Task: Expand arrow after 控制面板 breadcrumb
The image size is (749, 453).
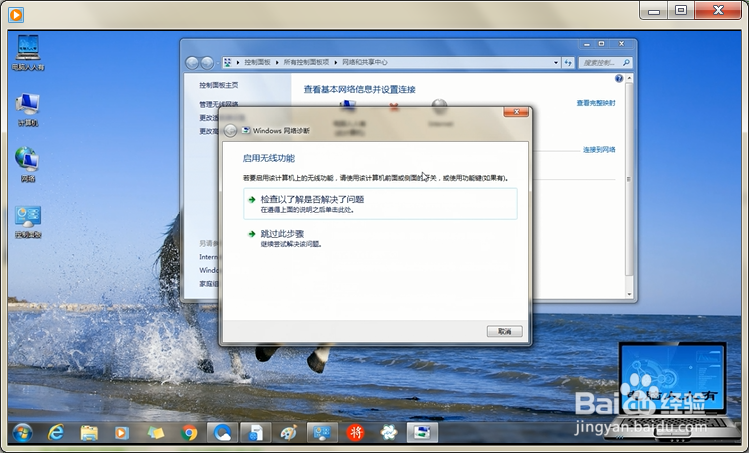Action: tap(277, 63)
